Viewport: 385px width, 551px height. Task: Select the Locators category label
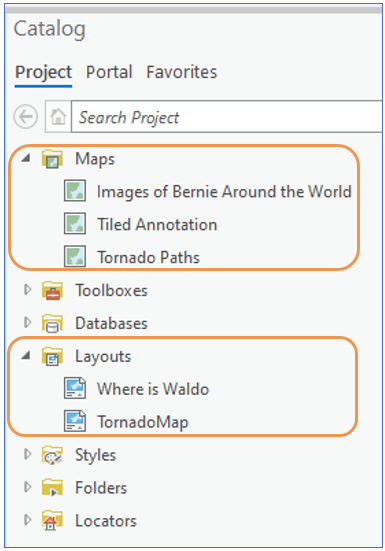[x=106, y=521]
